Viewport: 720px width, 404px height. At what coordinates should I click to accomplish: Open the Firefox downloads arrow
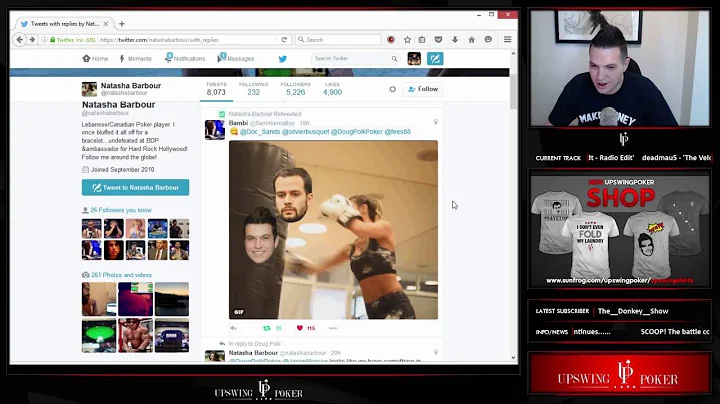tap(455, 40)
